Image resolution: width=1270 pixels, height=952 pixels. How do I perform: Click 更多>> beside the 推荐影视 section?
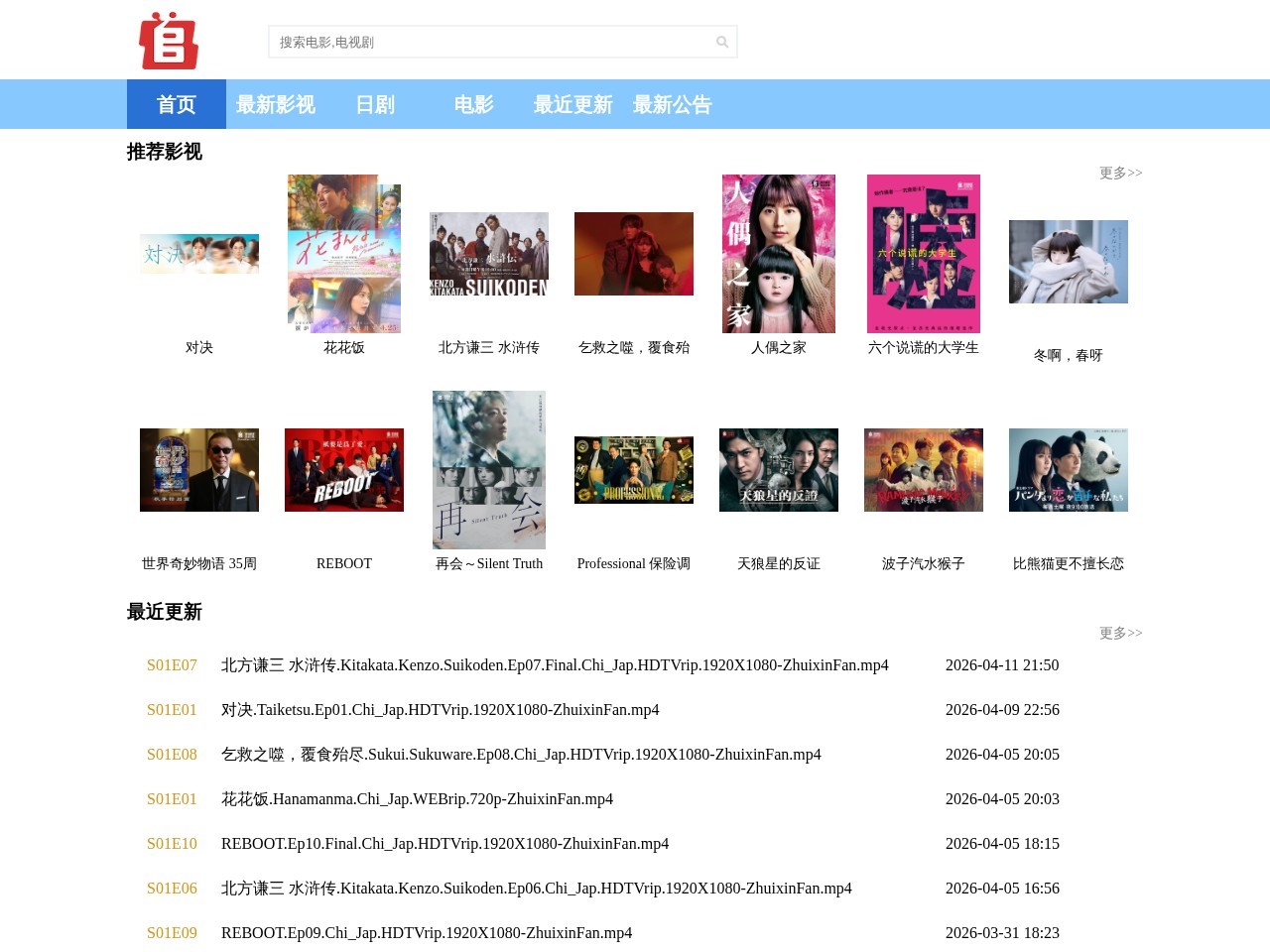[1120, 173]
